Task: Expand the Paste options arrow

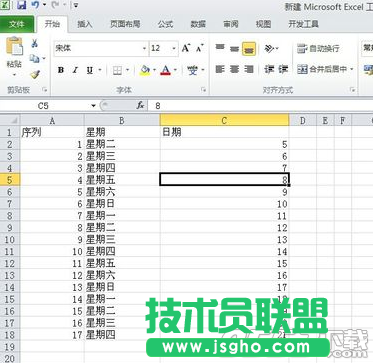Action: tap(14, 74)
